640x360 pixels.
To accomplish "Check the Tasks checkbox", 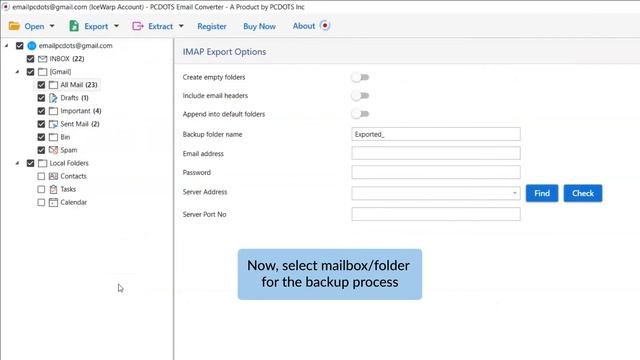I will click(41, 189).
